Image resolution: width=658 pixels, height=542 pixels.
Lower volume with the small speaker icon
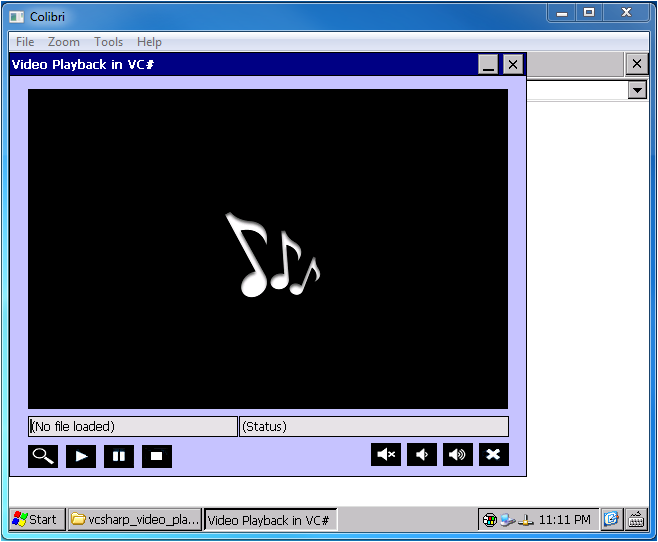pyautogui.click(x=422, y=454)
